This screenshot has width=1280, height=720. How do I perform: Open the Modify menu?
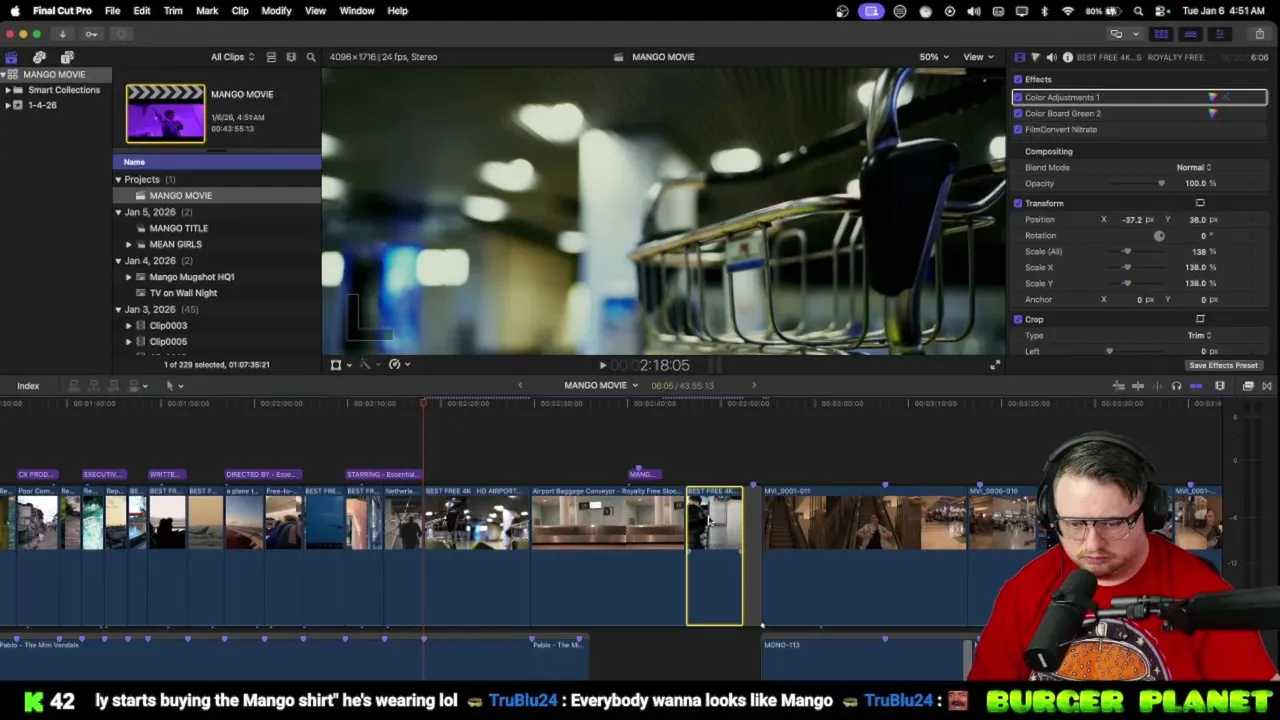click(276, 11)
